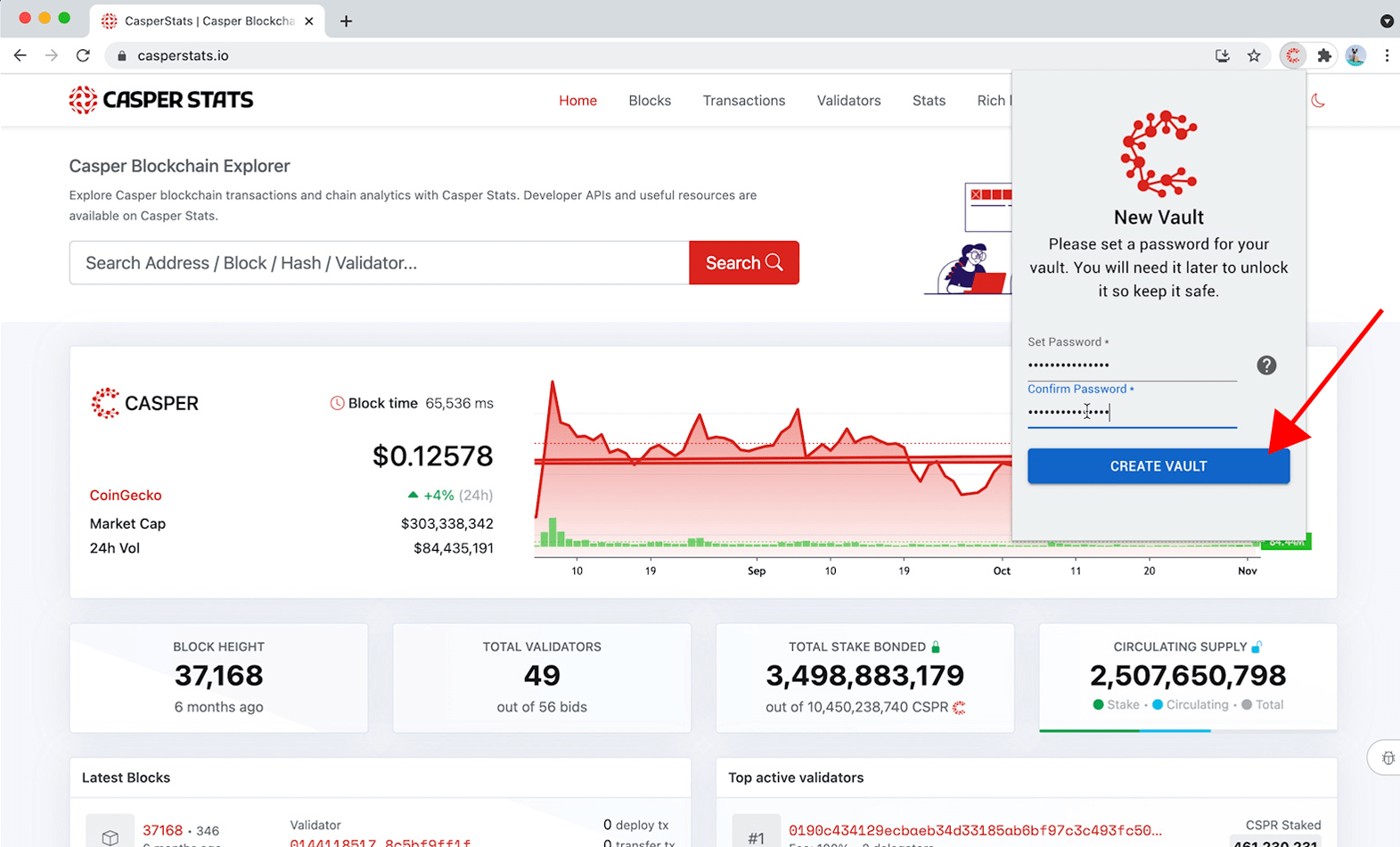Viewport: 1400px width, 847px height.
Task: Click the install app icon in address bar
Action: [1223, 55]
